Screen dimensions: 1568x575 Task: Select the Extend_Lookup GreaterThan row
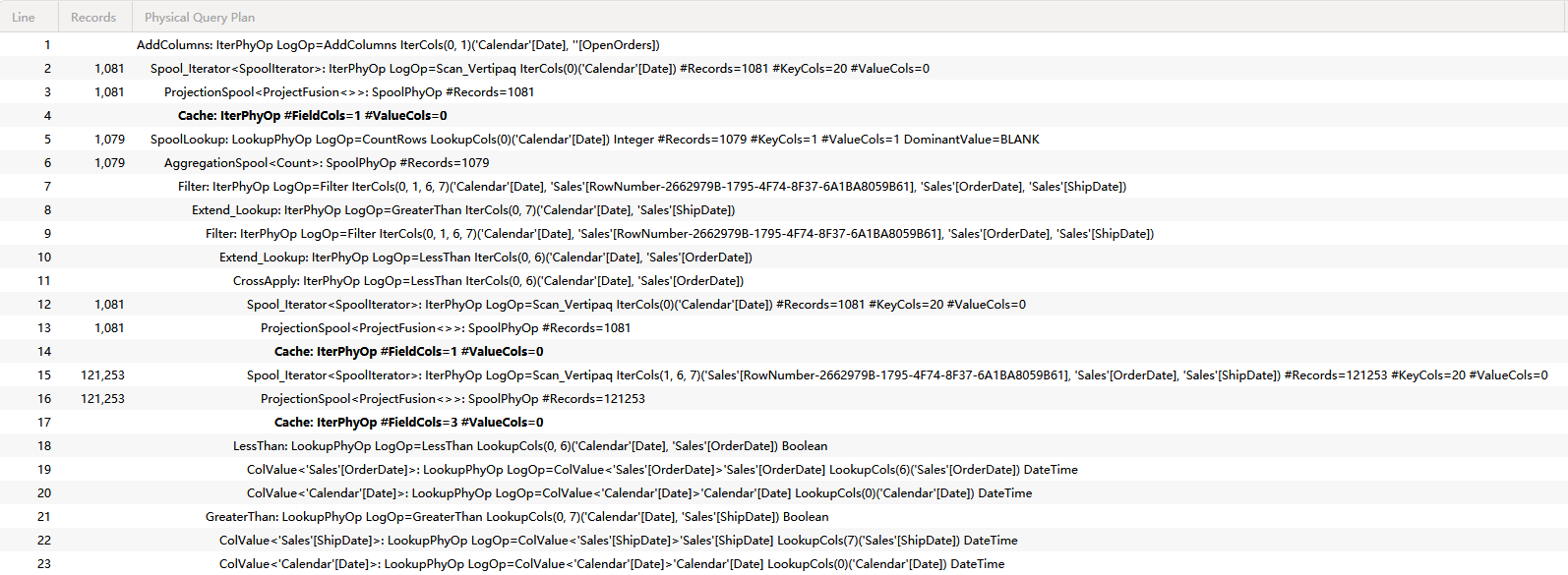[x=784, y=210]
